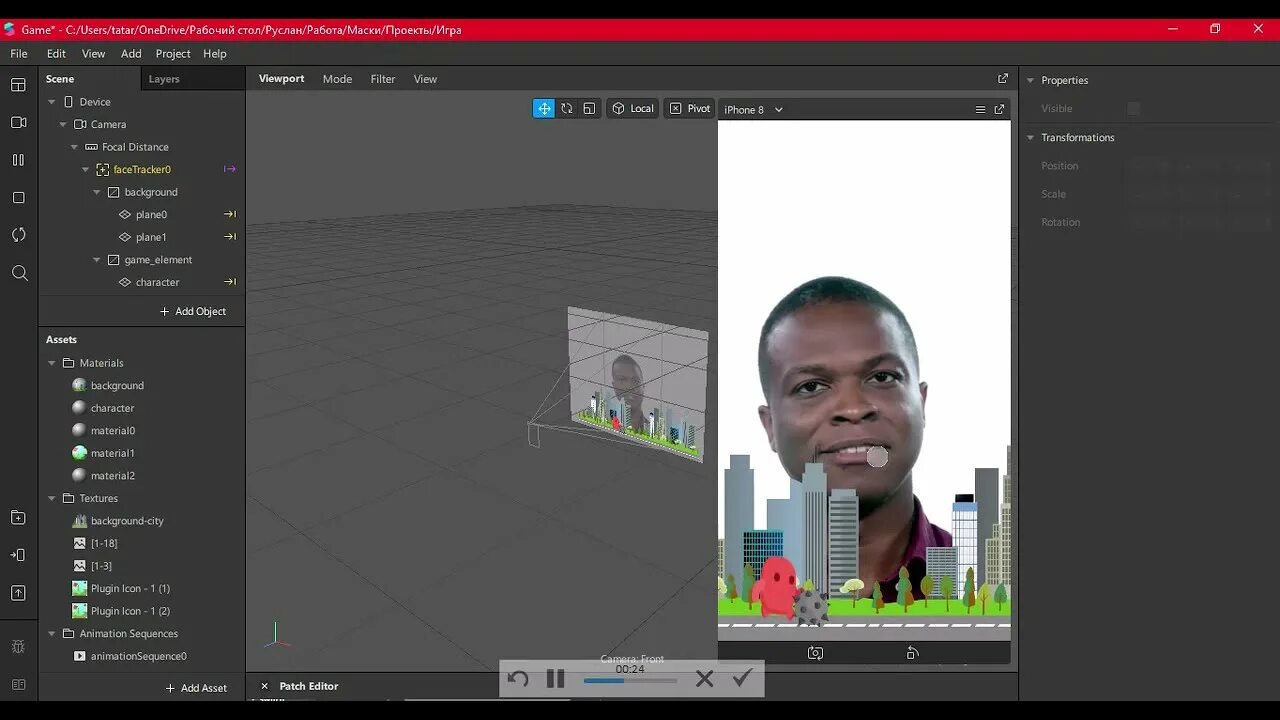Viewport: 1280px width, 720px height.
Task: Click the video camera icon in sidebar
Action: point(18,122)
